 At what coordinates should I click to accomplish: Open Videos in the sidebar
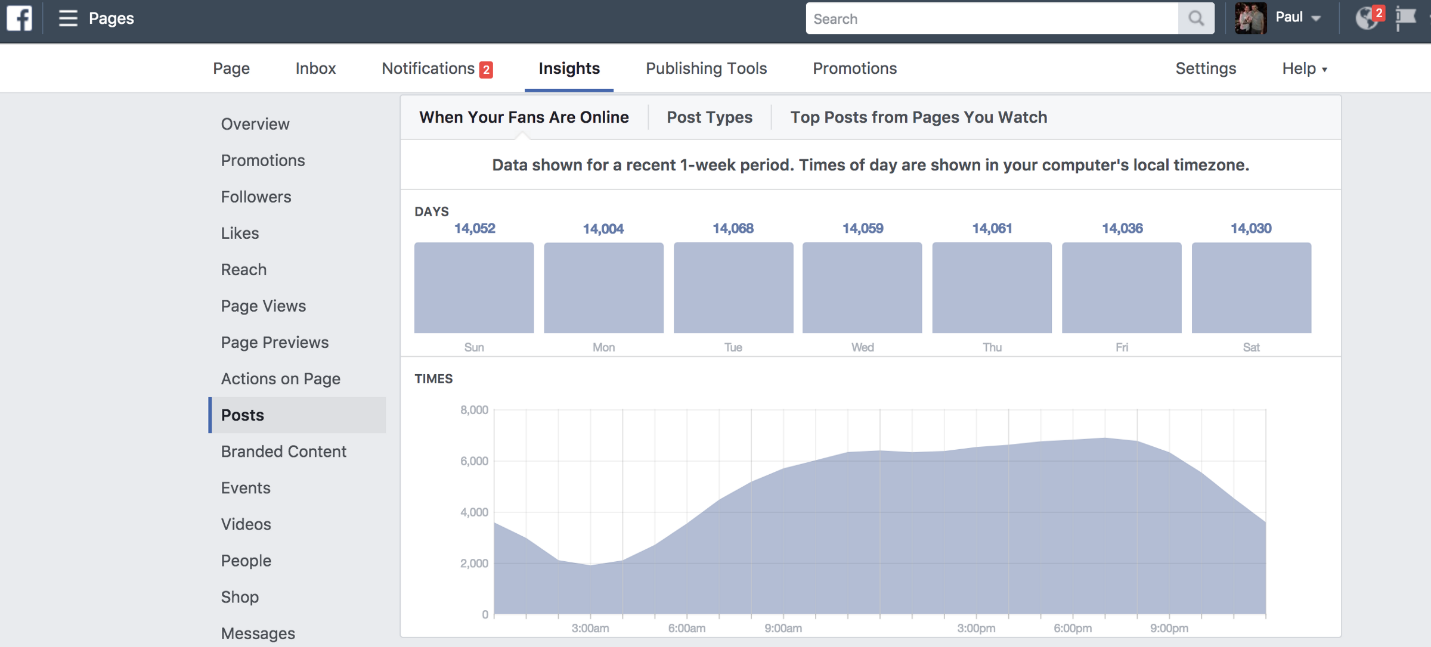[246, 524]
